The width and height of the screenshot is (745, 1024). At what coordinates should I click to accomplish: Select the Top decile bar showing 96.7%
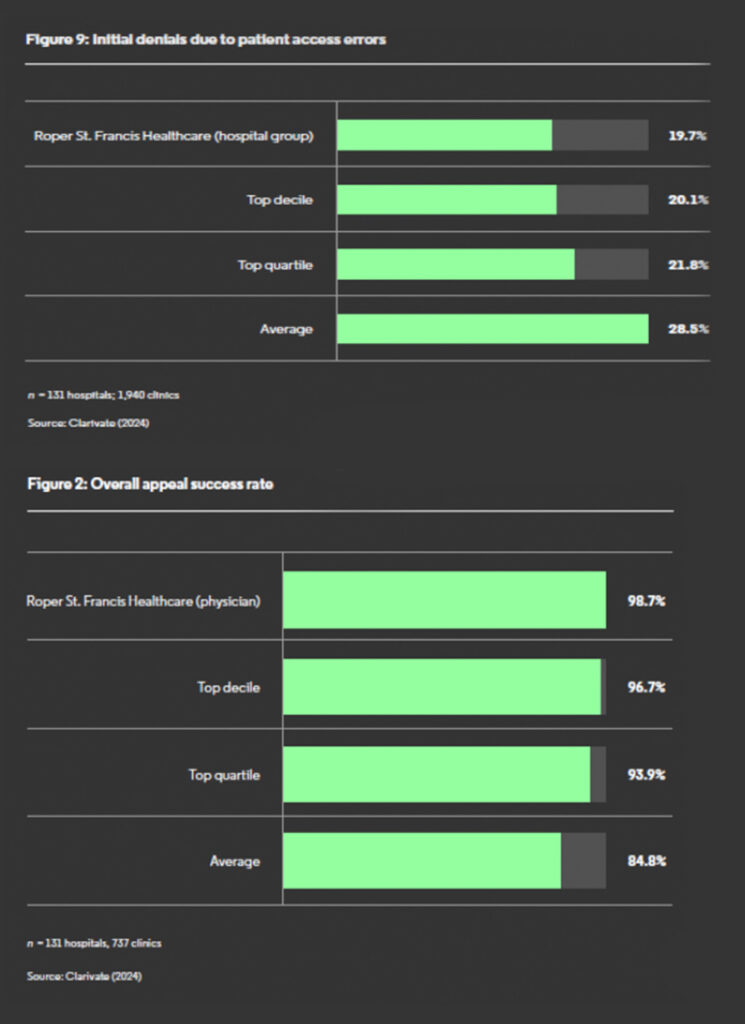click(x=442, y=687)
